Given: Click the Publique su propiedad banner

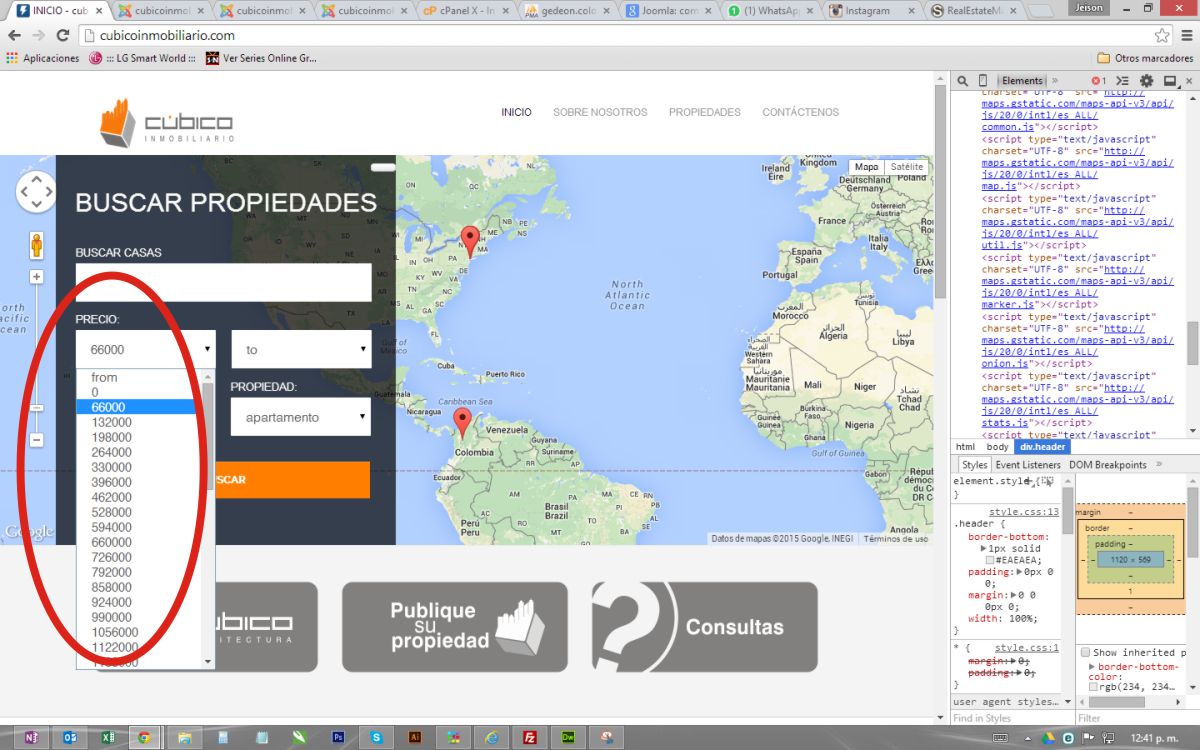Looking at the screenshot, I should [455, 627].
